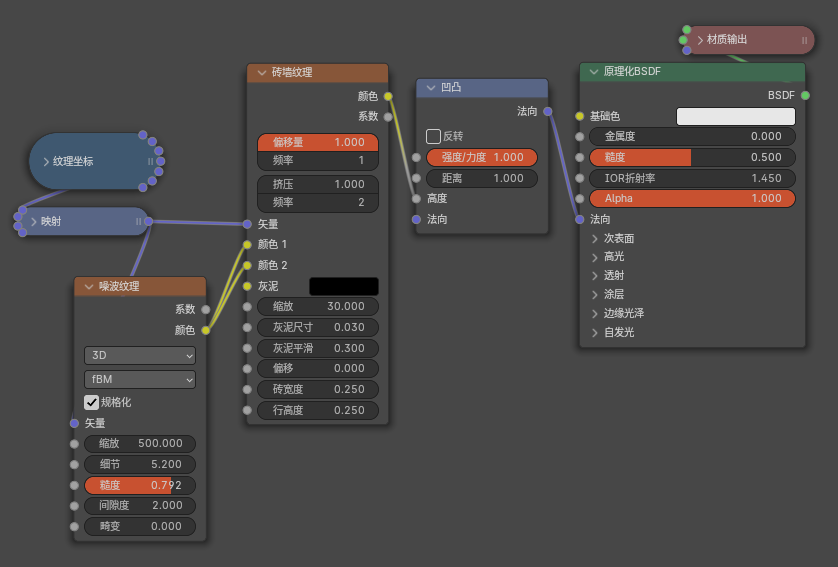Click the black 灰泥 color swatch

click(x=343, y=286)
